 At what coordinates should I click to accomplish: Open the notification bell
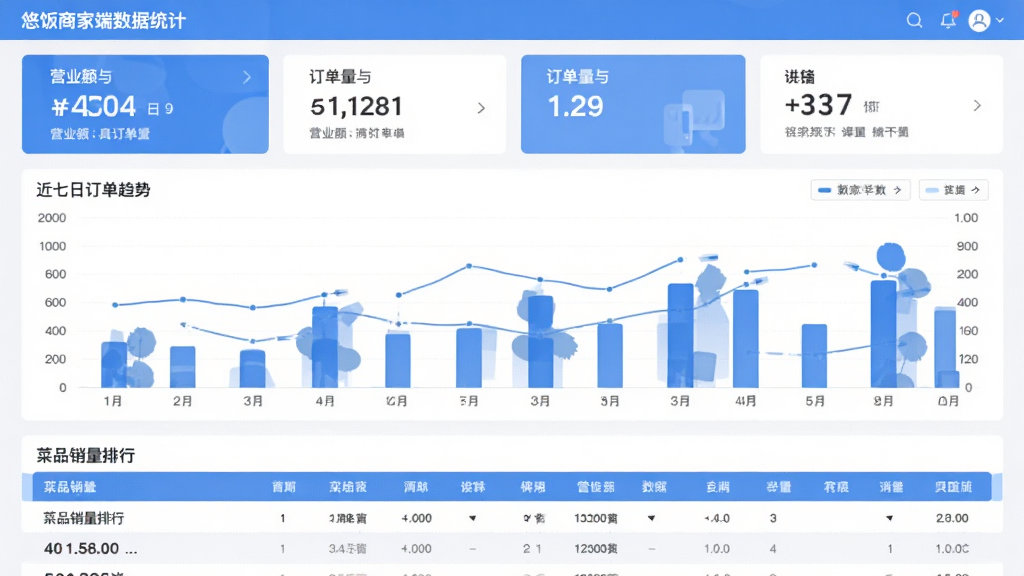pyautogui.click(x=948, y=20)
